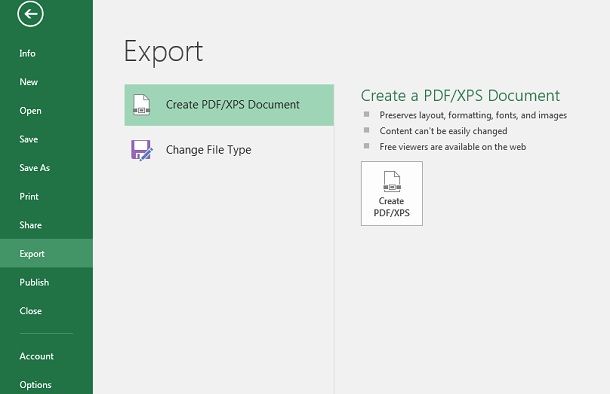610x394 pixels.
Task: Click the Create PDF/XPS button
Action: coord(392,193)
